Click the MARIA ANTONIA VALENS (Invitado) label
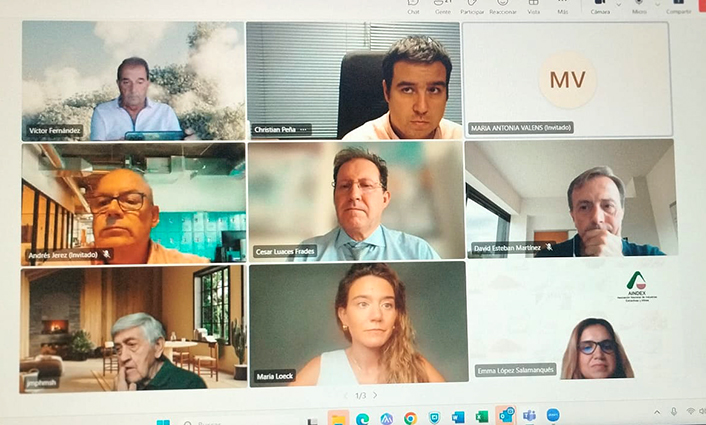This screenshot has height=425, width=706. [x=521, y=128]
